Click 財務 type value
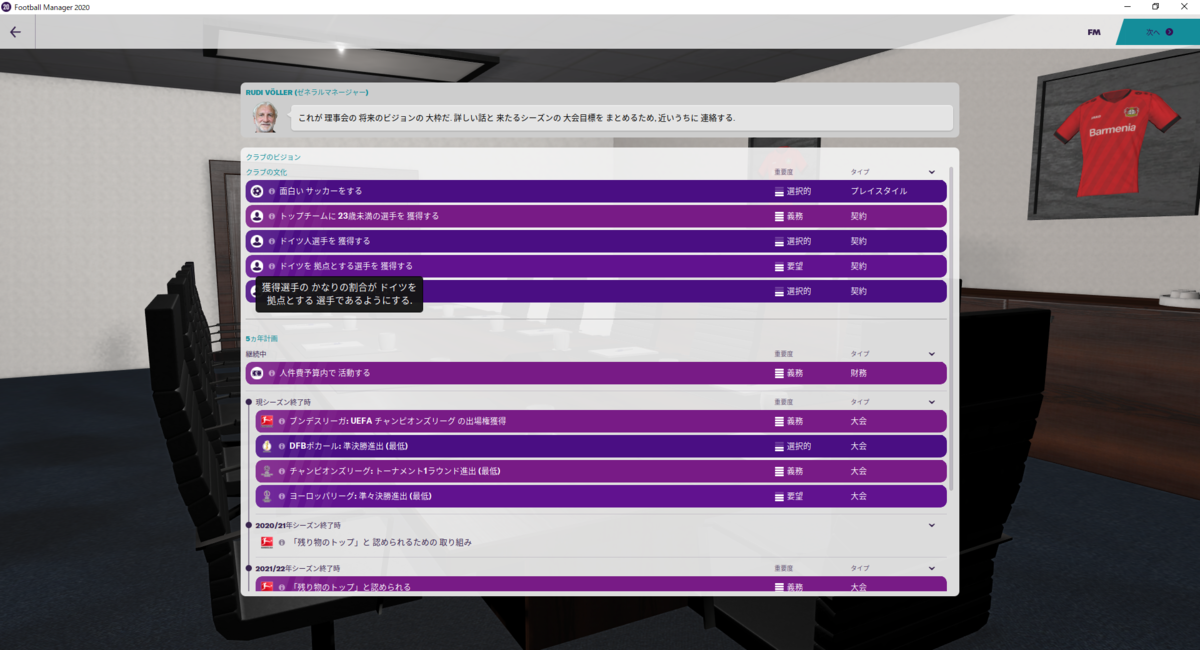 tap(859, 373)
